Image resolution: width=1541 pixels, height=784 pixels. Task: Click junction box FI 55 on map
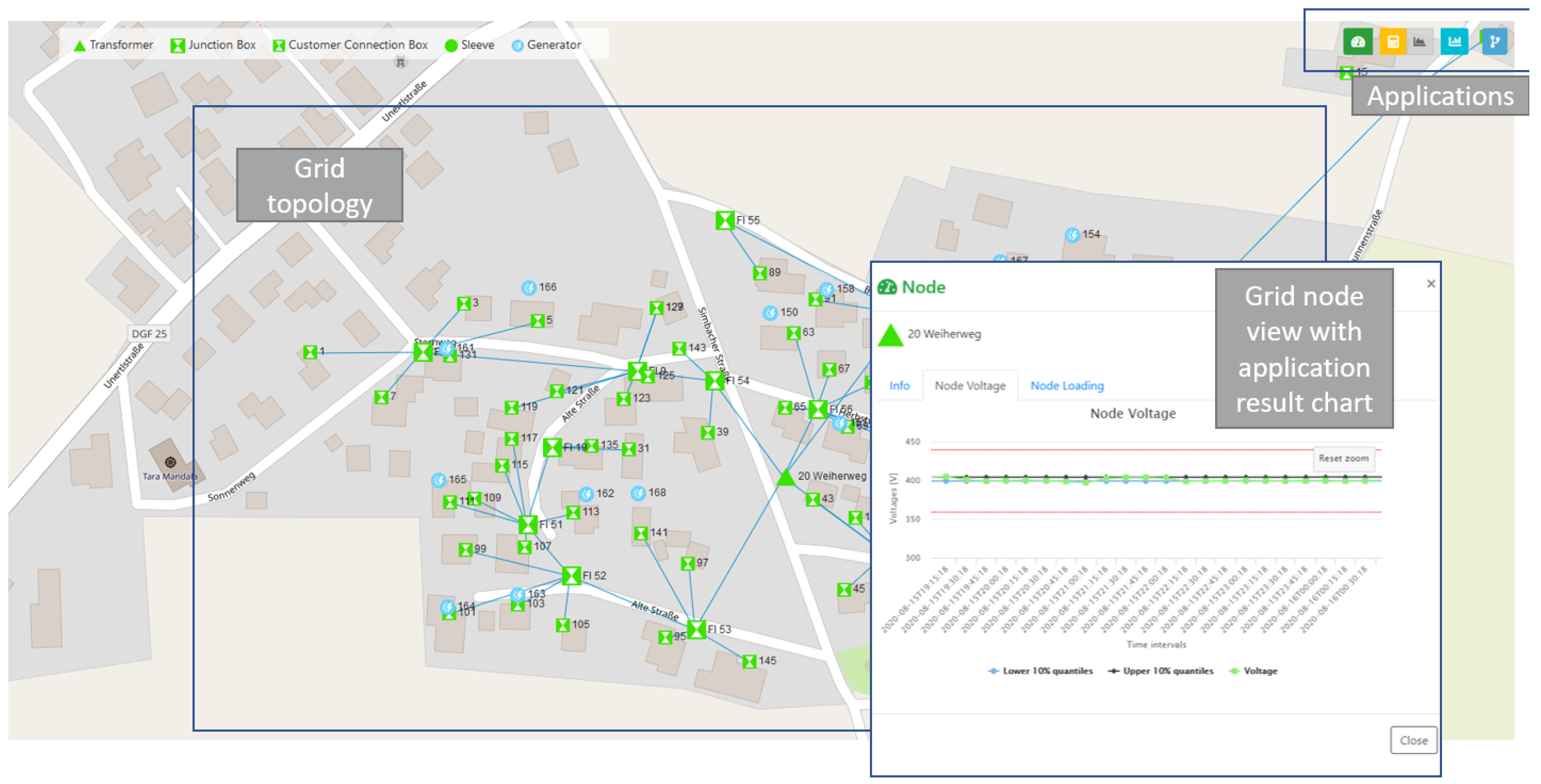(724, 220)
